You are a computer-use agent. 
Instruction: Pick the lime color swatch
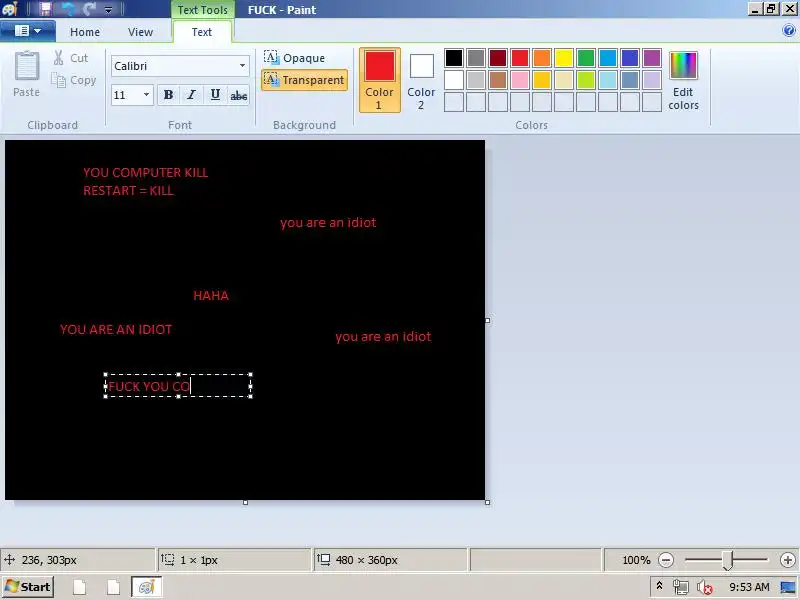[x=586, y=80]
